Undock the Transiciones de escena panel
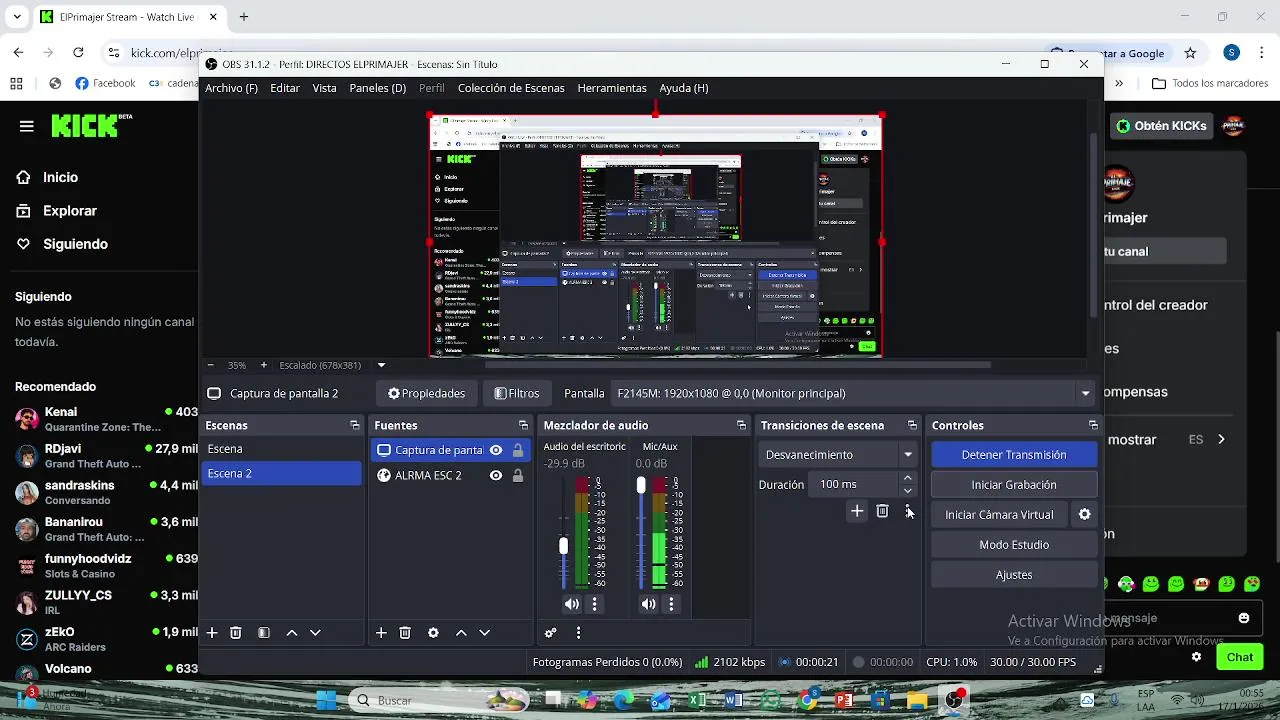 (912, 426)
